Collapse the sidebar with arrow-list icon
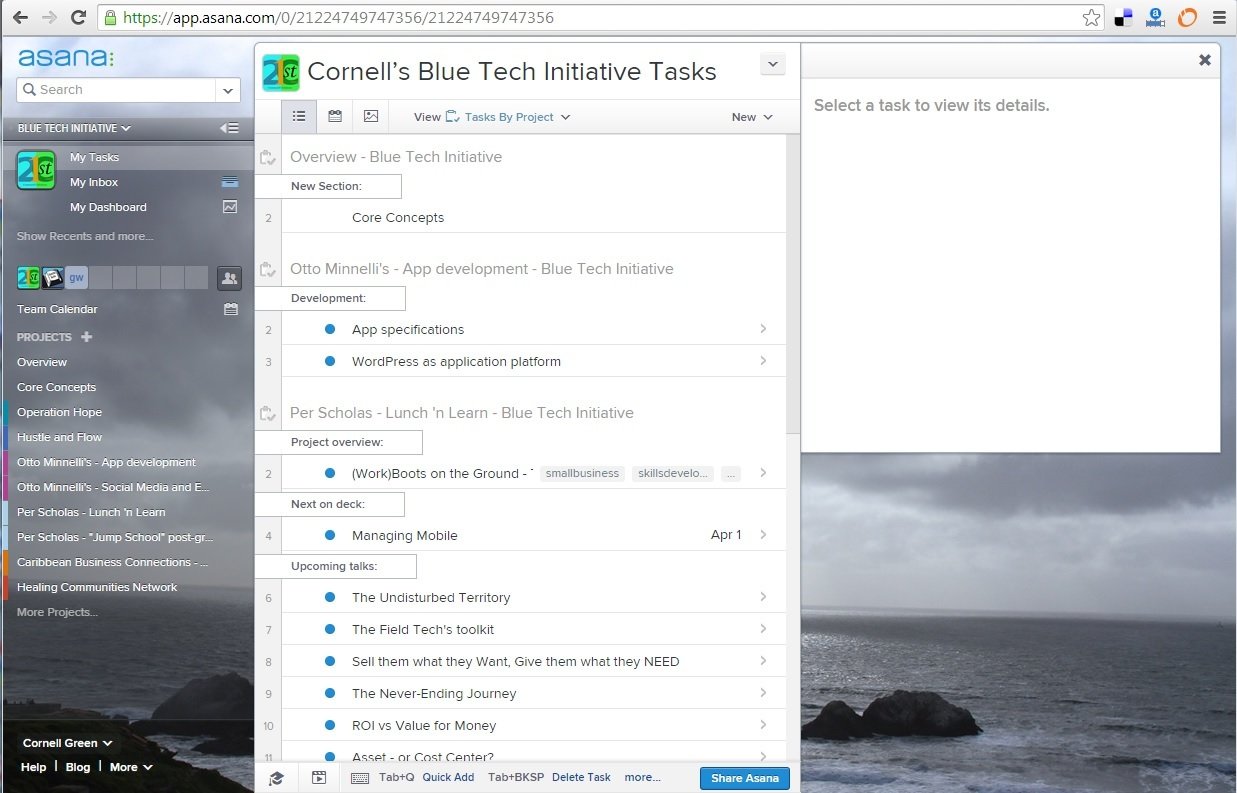This screenshot has width=1237, height=793. pyautogui.click(x=230, y=128)
